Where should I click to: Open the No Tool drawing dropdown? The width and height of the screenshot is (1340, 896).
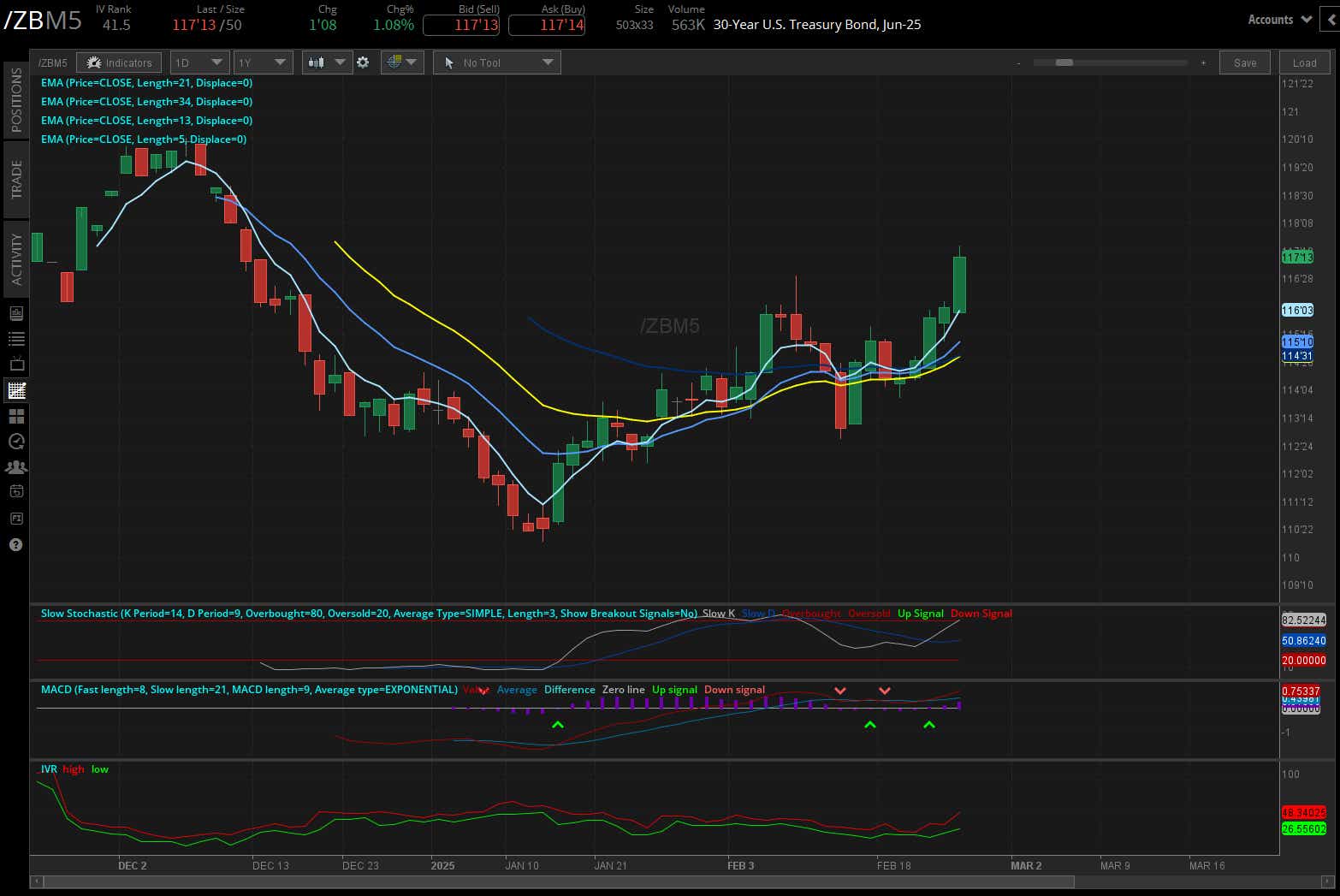pyautogui.click(x=496, y=62)
